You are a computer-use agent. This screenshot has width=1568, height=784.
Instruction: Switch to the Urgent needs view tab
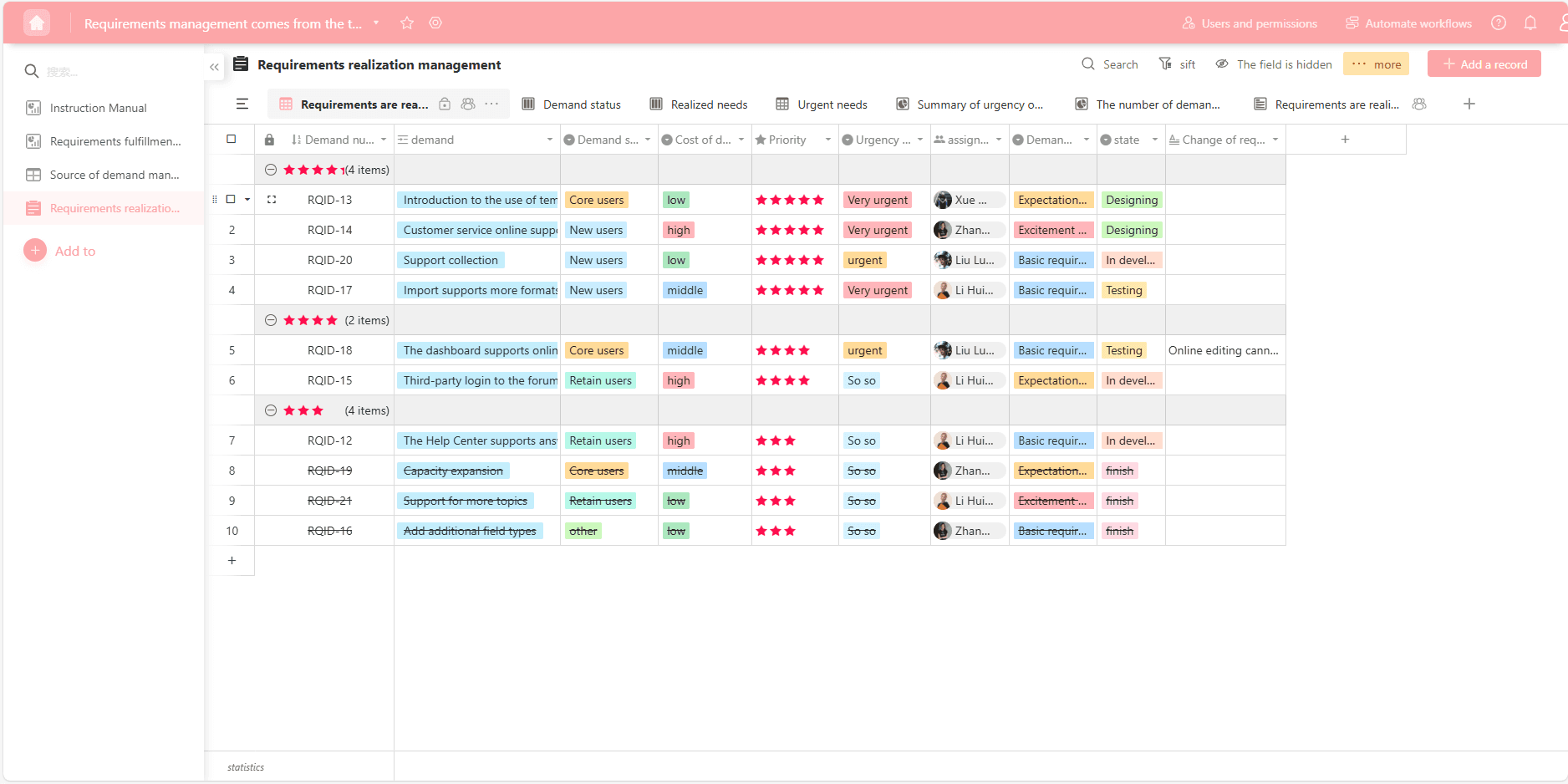point(822,104)
